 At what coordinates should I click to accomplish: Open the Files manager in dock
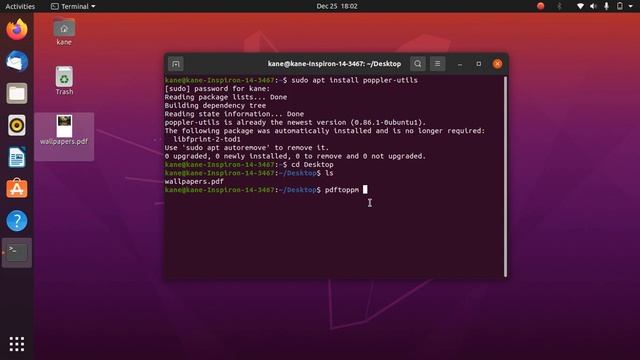click(x=17, y=93)
